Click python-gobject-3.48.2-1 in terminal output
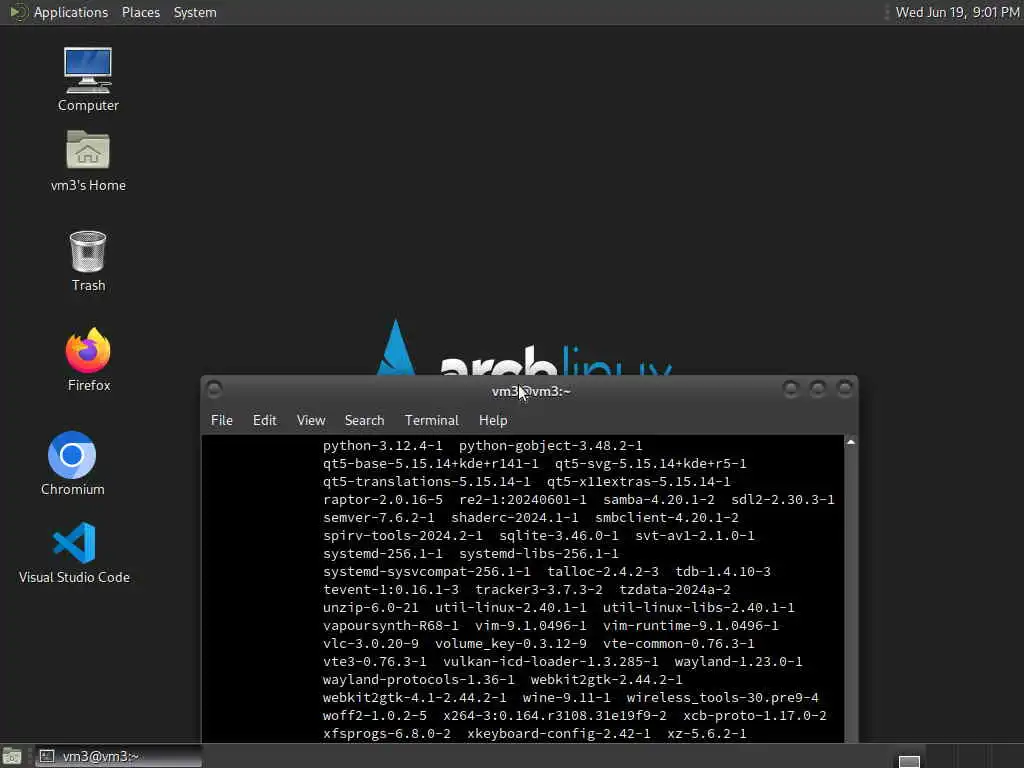This screenshot has width=1024, height=768. coord(551,445)
